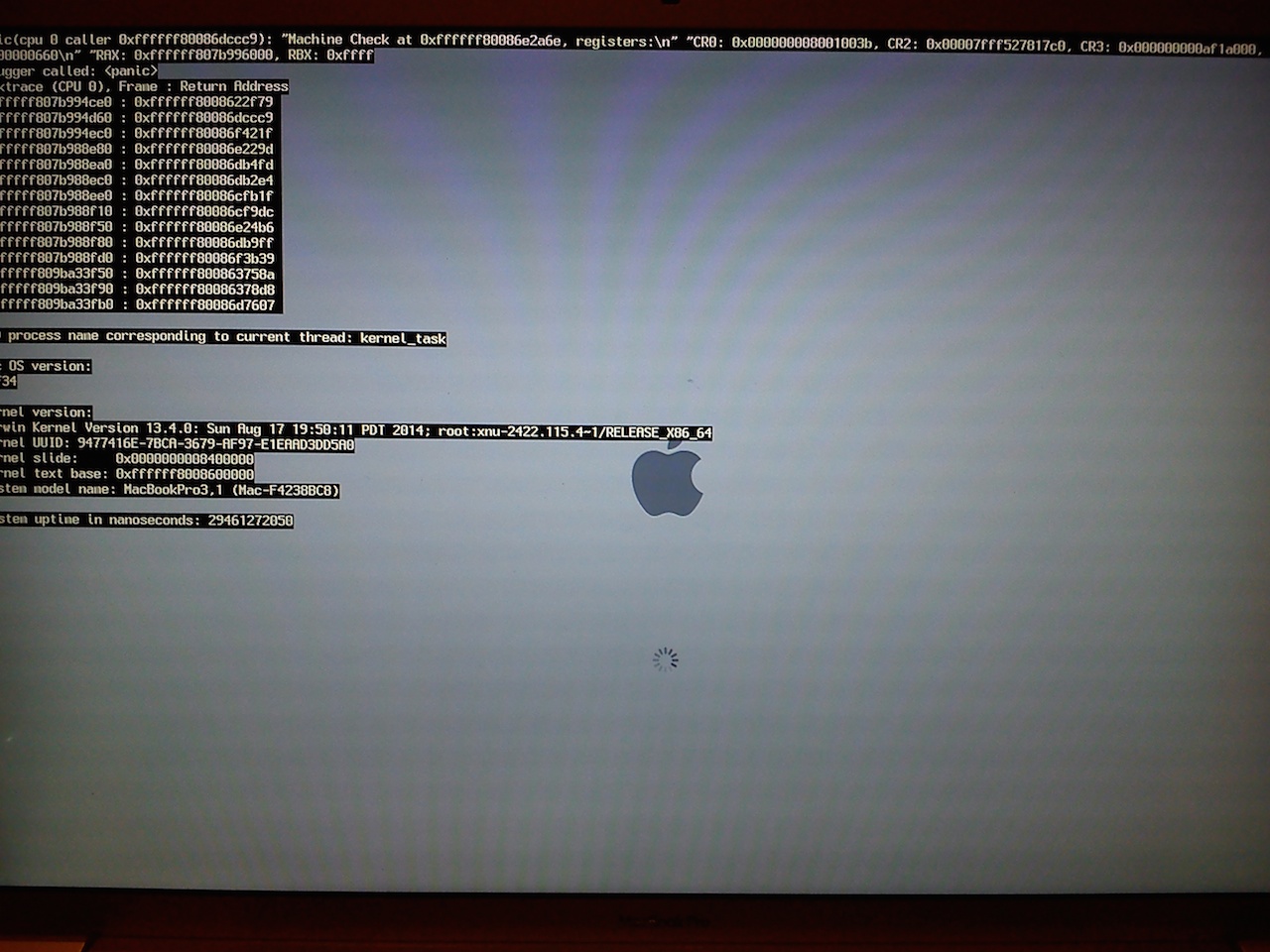Select return address 0xffffff80086e229d
This screenshot has width=1270, height=952.
[203, 150]
